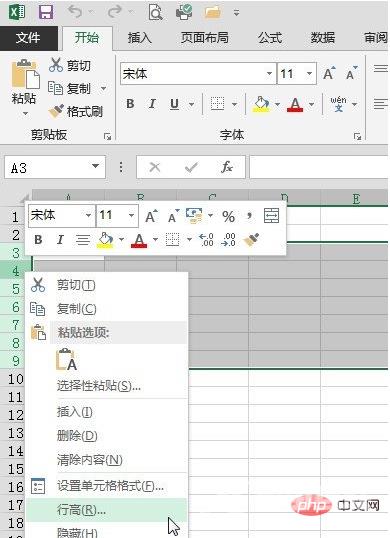Apply ribbon red font color A

(x=295, y=104)
